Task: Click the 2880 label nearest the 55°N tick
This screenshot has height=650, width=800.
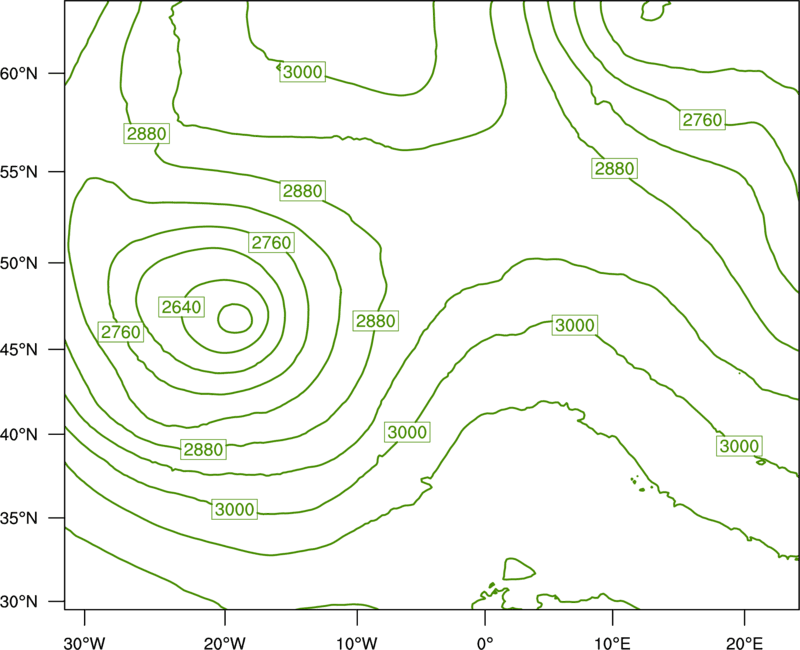Action: [146, 134]
